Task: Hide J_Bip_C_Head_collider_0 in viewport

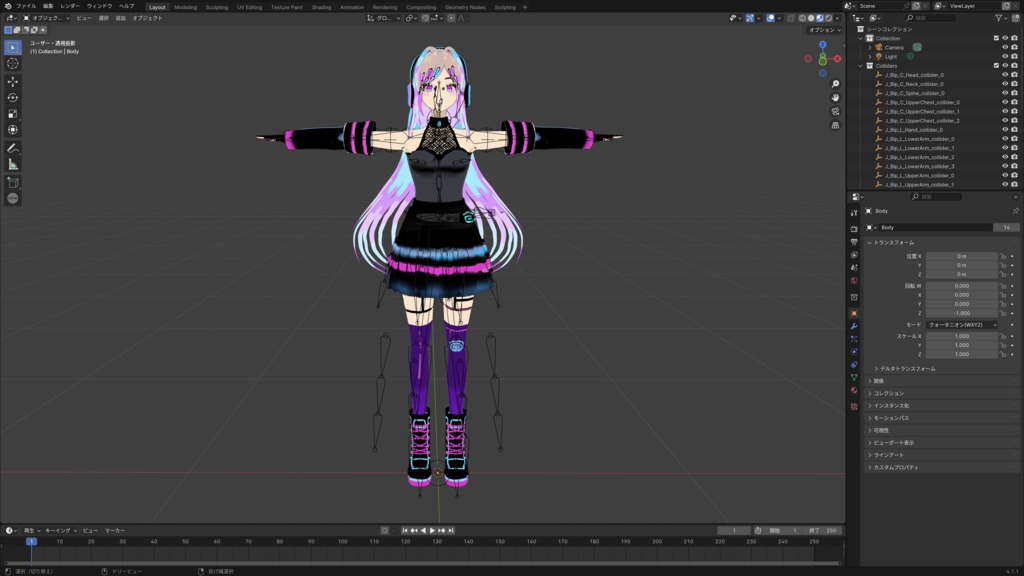Action: click(x=1005, y=75)
